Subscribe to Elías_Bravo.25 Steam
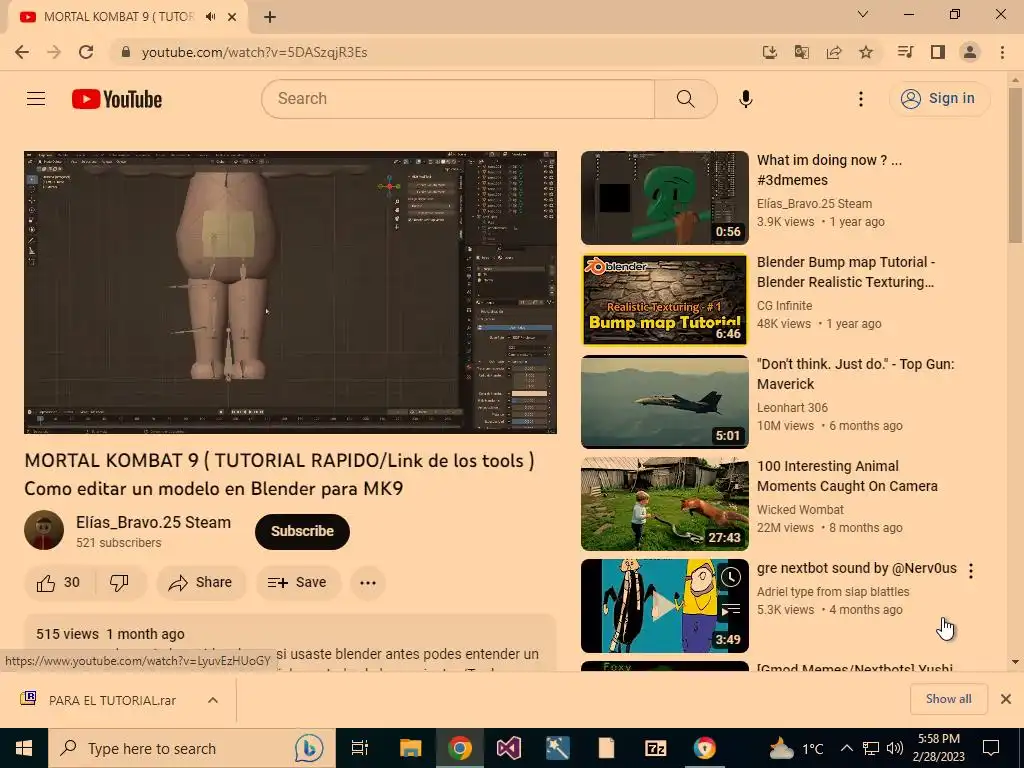Viewport: 1024px width, 768px height. 302,532
